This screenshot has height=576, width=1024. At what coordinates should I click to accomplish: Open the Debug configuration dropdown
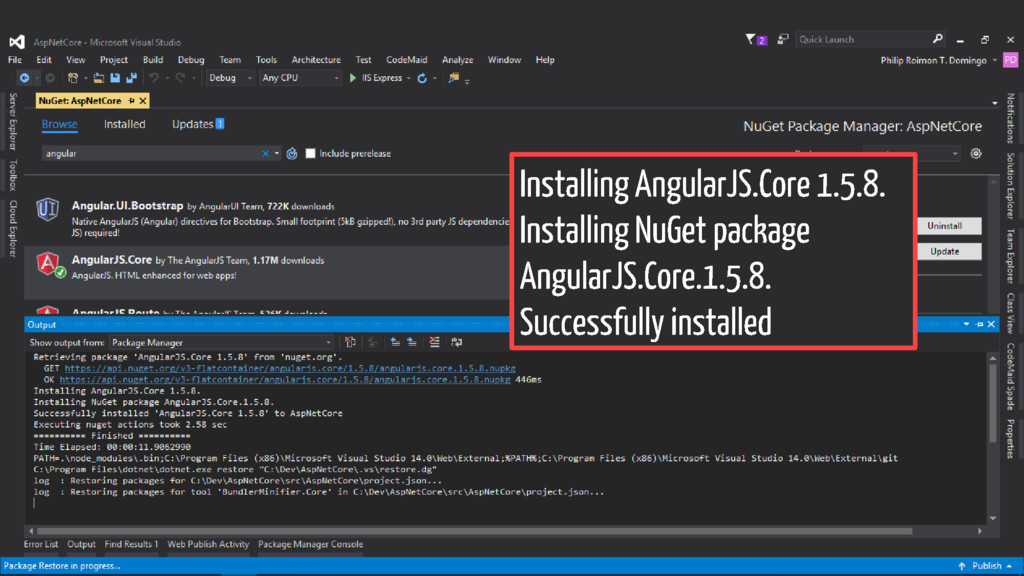[230, 78]
